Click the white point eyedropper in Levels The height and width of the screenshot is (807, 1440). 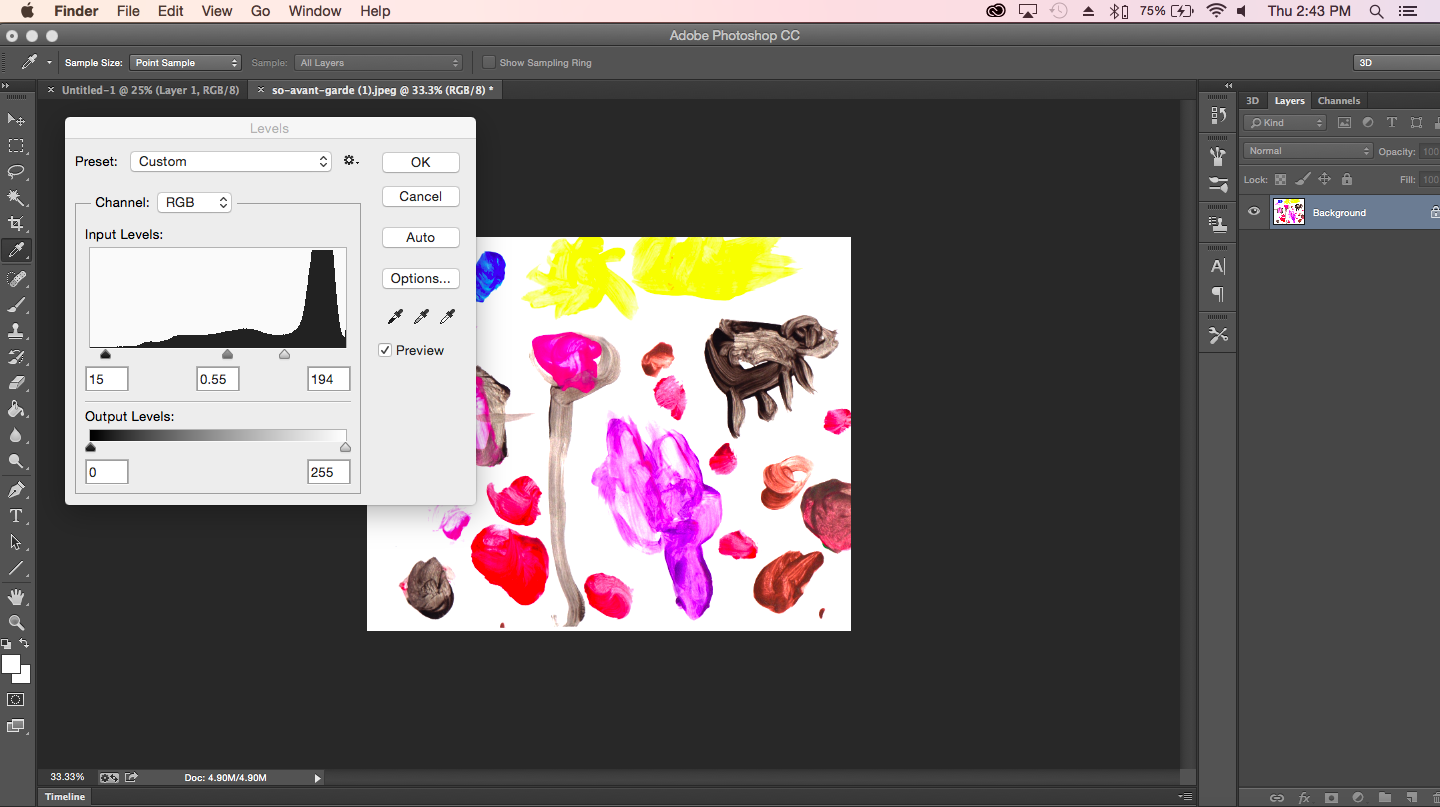(x=448, y=317)
